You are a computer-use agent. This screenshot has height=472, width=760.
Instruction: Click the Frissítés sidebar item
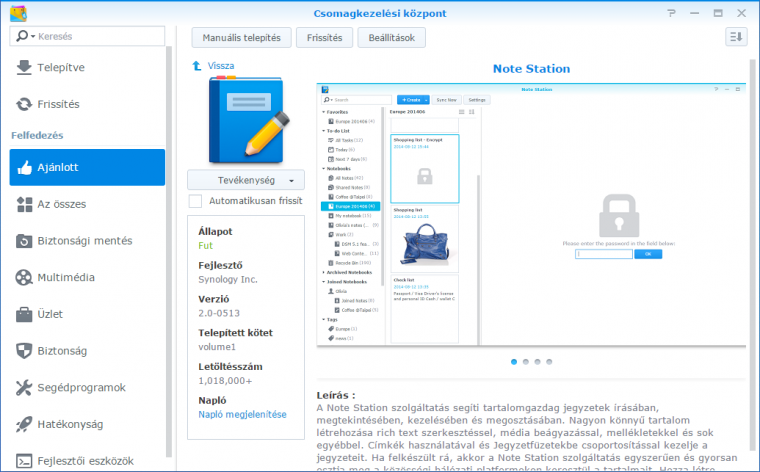tap(87, 104)
